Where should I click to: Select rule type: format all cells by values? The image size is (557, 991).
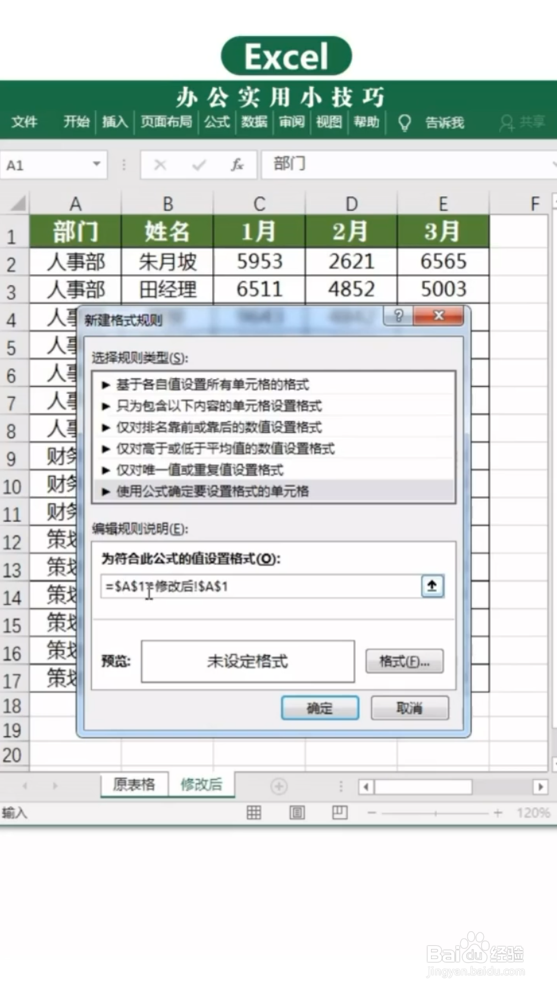click(x=273, y=384)
